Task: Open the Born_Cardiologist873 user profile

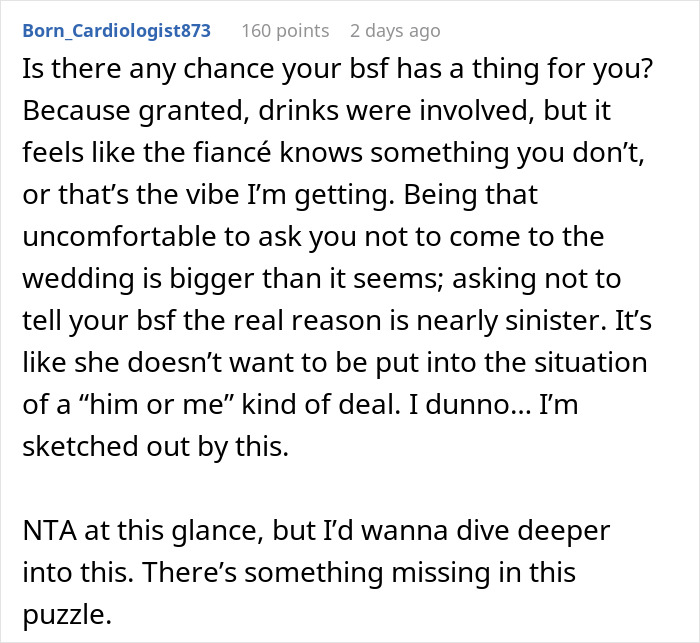Action: coord(116,31)
